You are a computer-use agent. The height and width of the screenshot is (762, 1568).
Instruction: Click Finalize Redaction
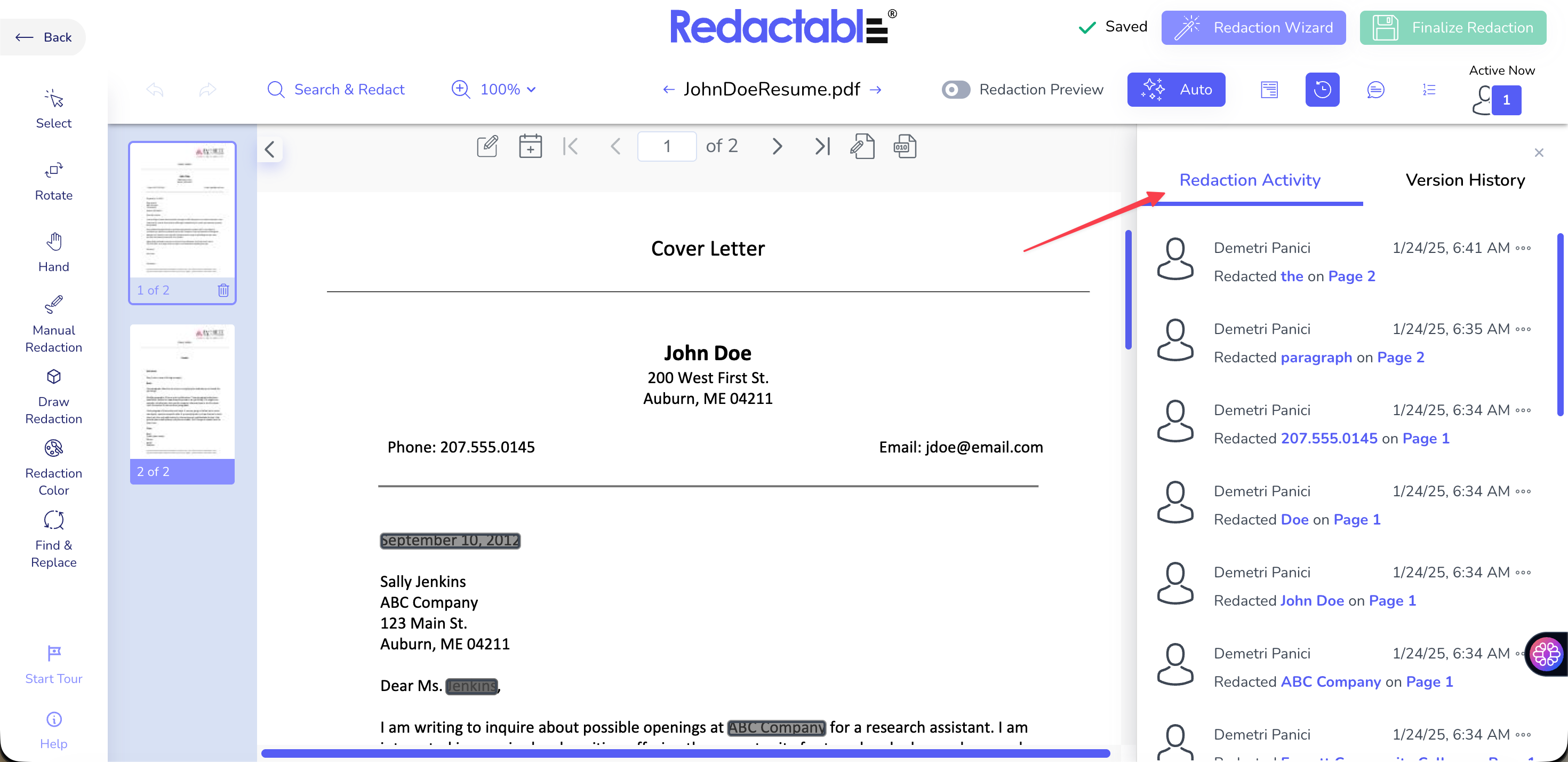pos(1453,27)
